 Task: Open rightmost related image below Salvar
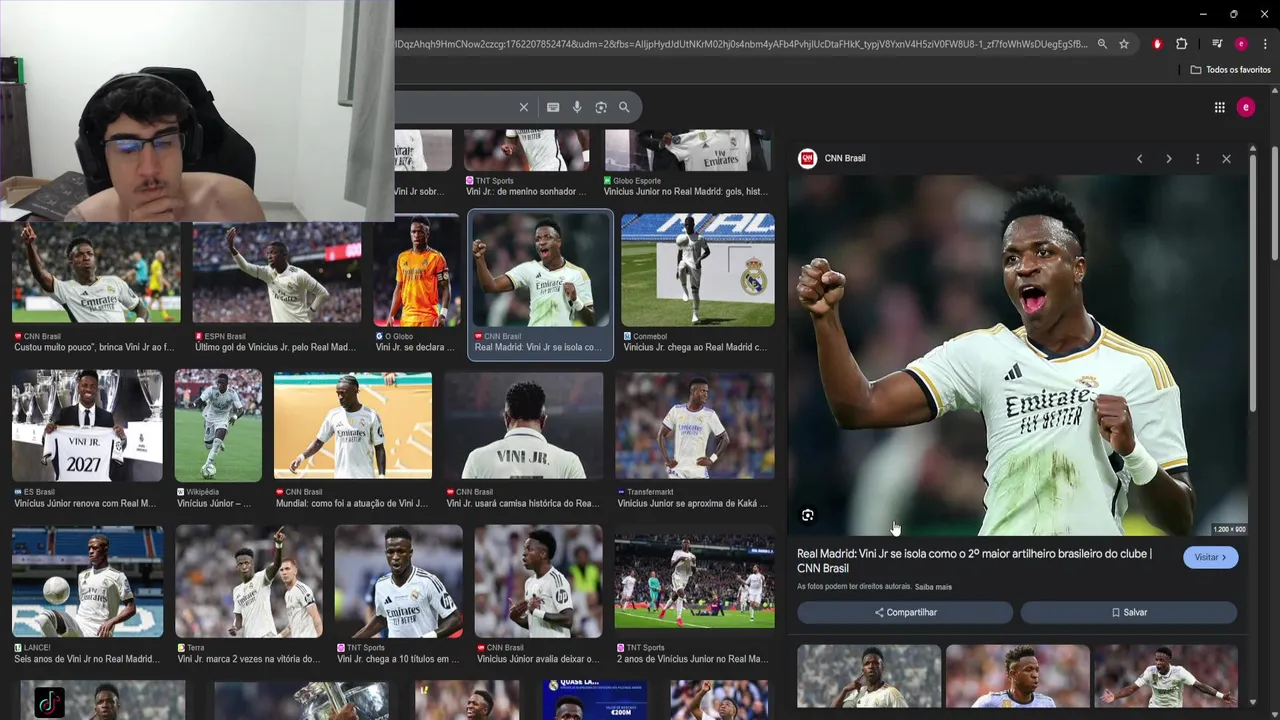[1166, 676]
